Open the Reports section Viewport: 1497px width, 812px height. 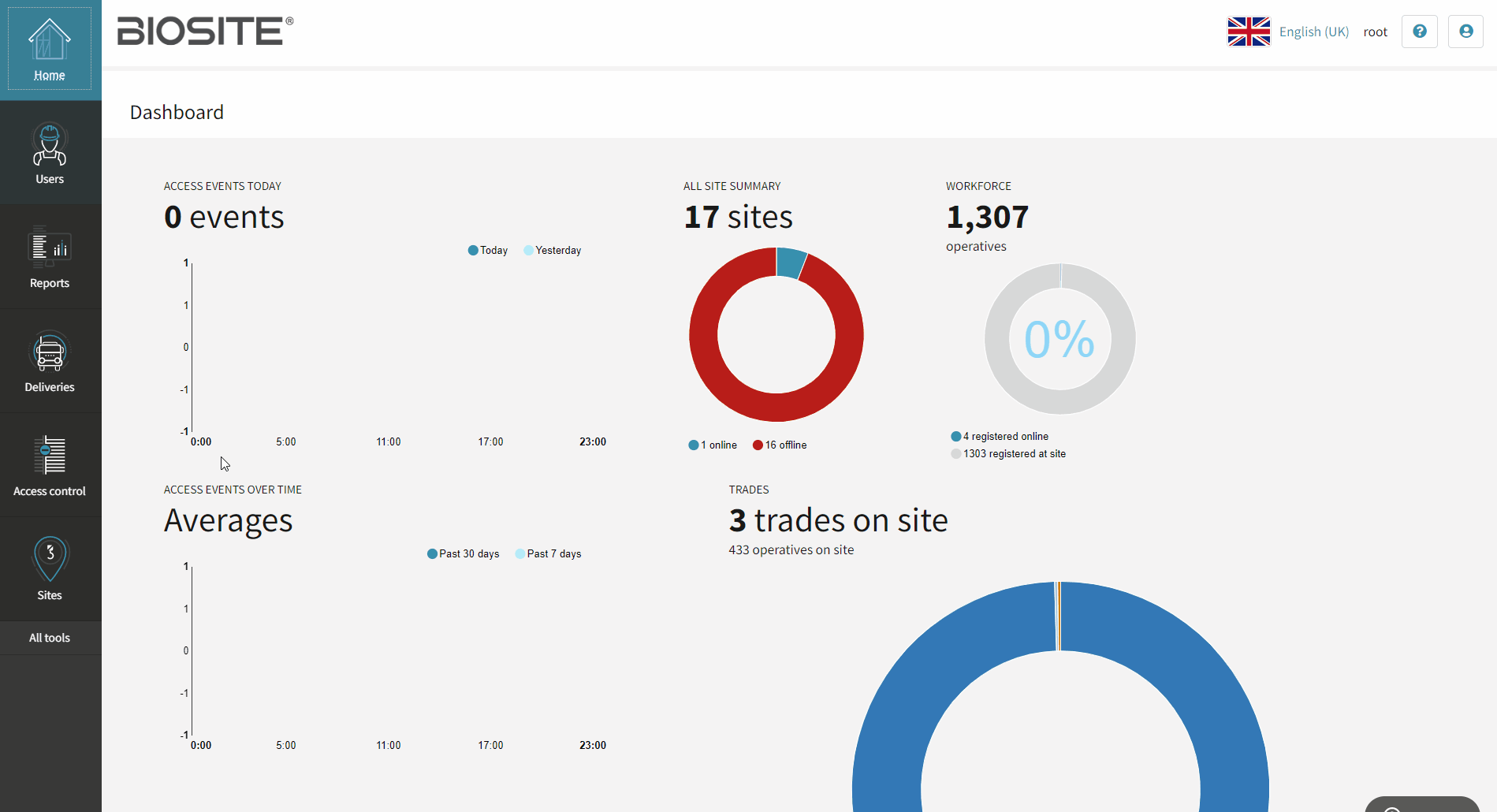50,257
